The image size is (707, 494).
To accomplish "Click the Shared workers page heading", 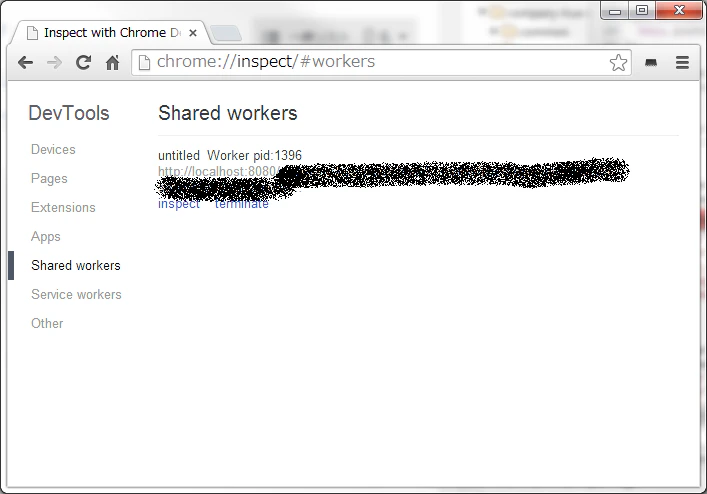I will coord(228,113).
